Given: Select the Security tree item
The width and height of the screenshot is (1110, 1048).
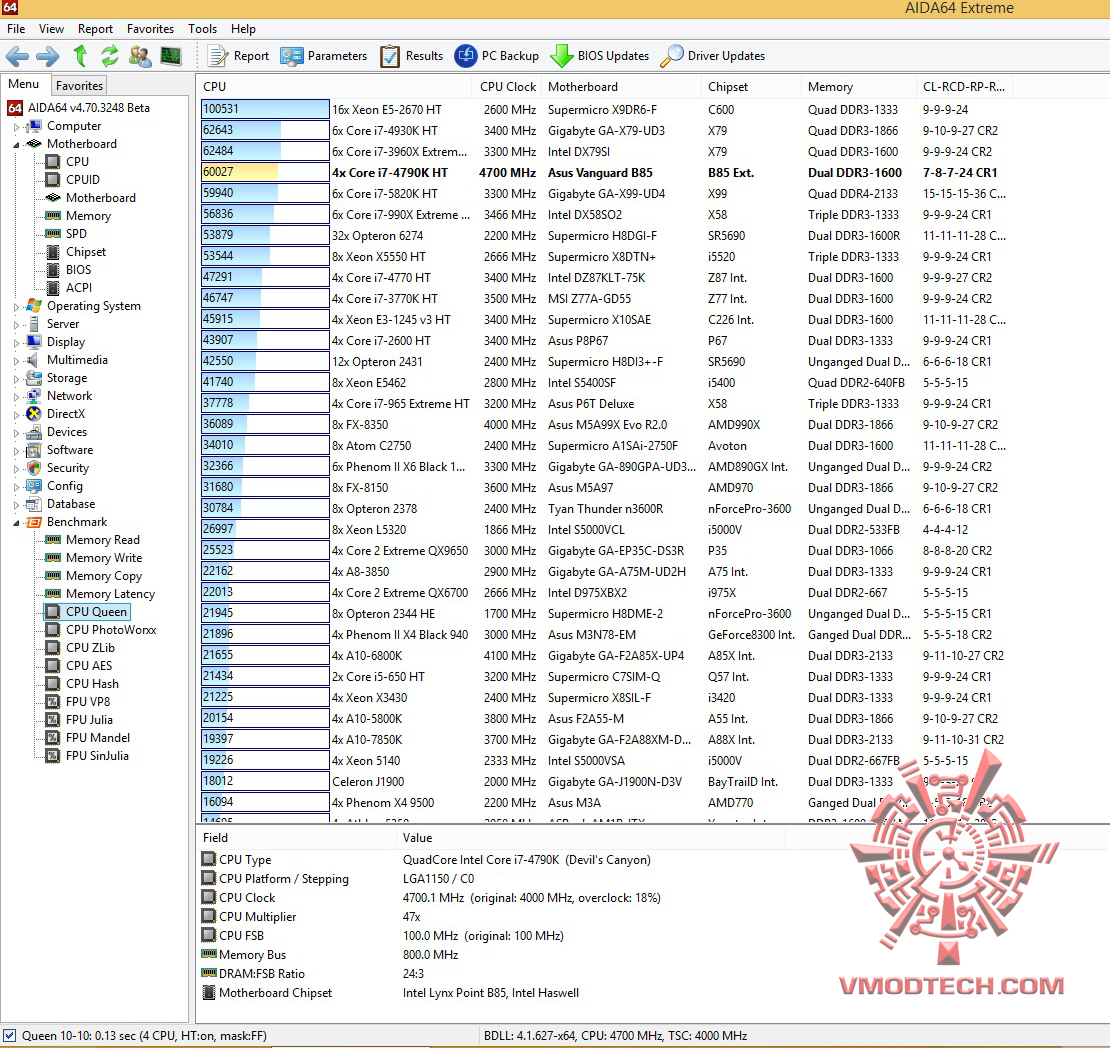Looking at the screenshot, I should point(58,468).
